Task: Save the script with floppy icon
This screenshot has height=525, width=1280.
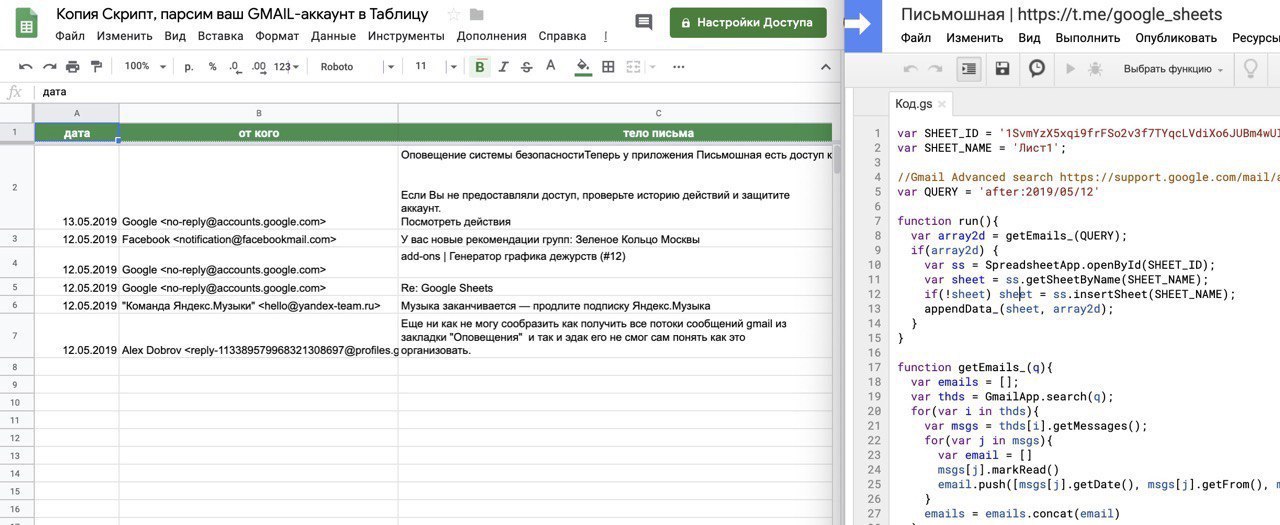Action: pos(1002,69)
